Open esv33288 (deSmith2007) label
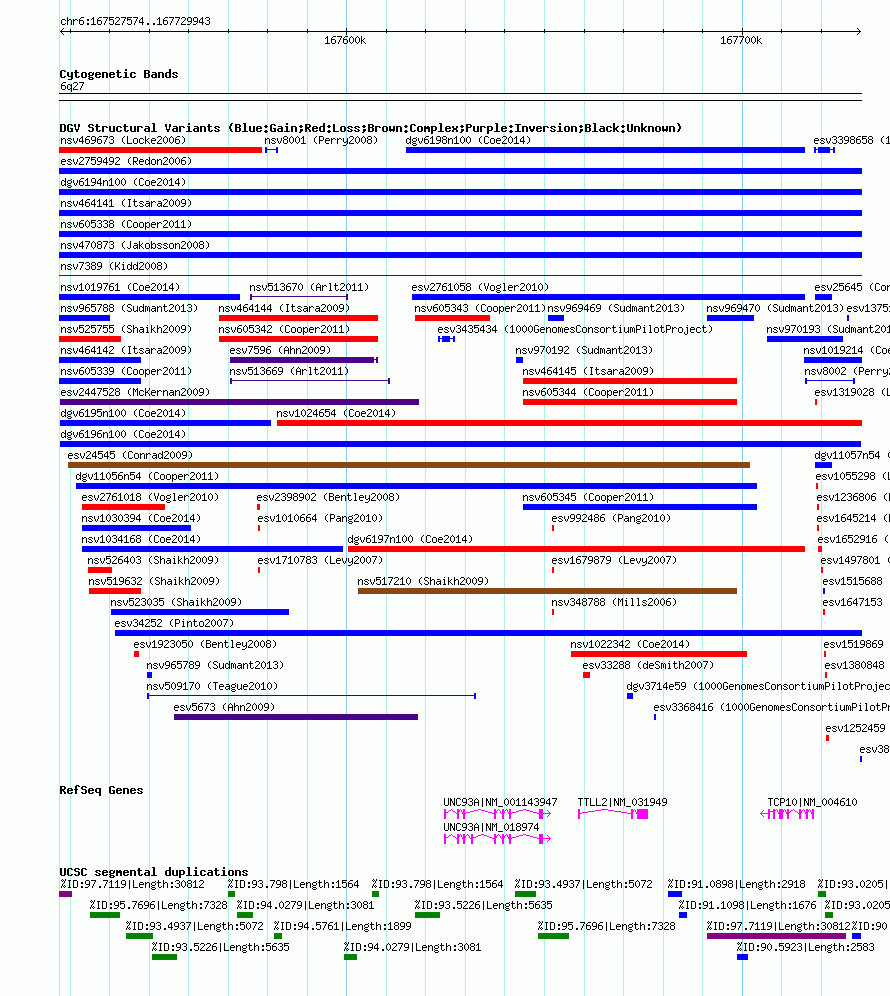 point(648,664)
